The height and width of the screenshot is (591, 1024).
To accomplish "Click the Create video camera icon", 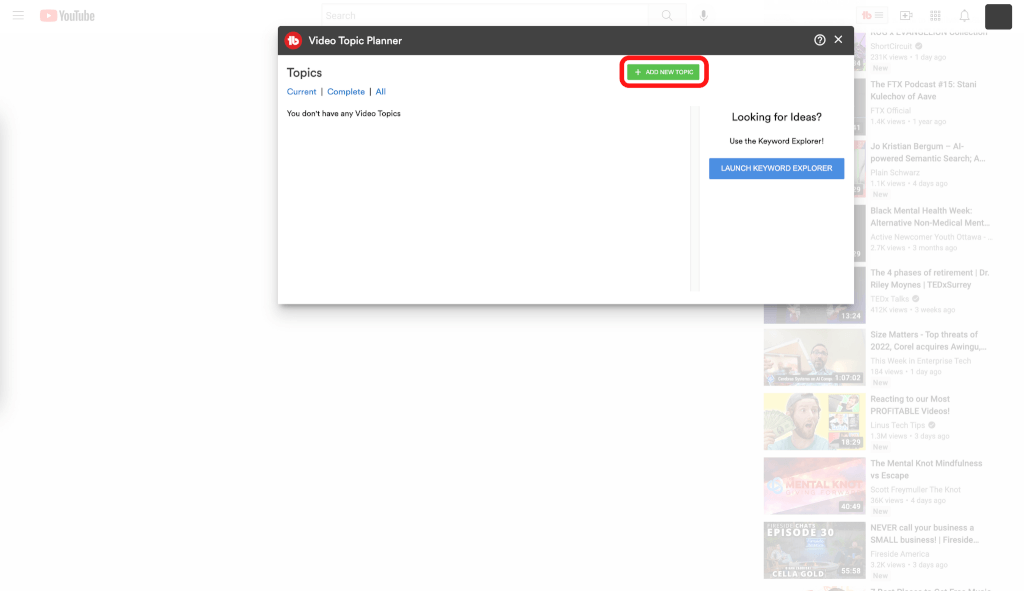I will (906, 16).
